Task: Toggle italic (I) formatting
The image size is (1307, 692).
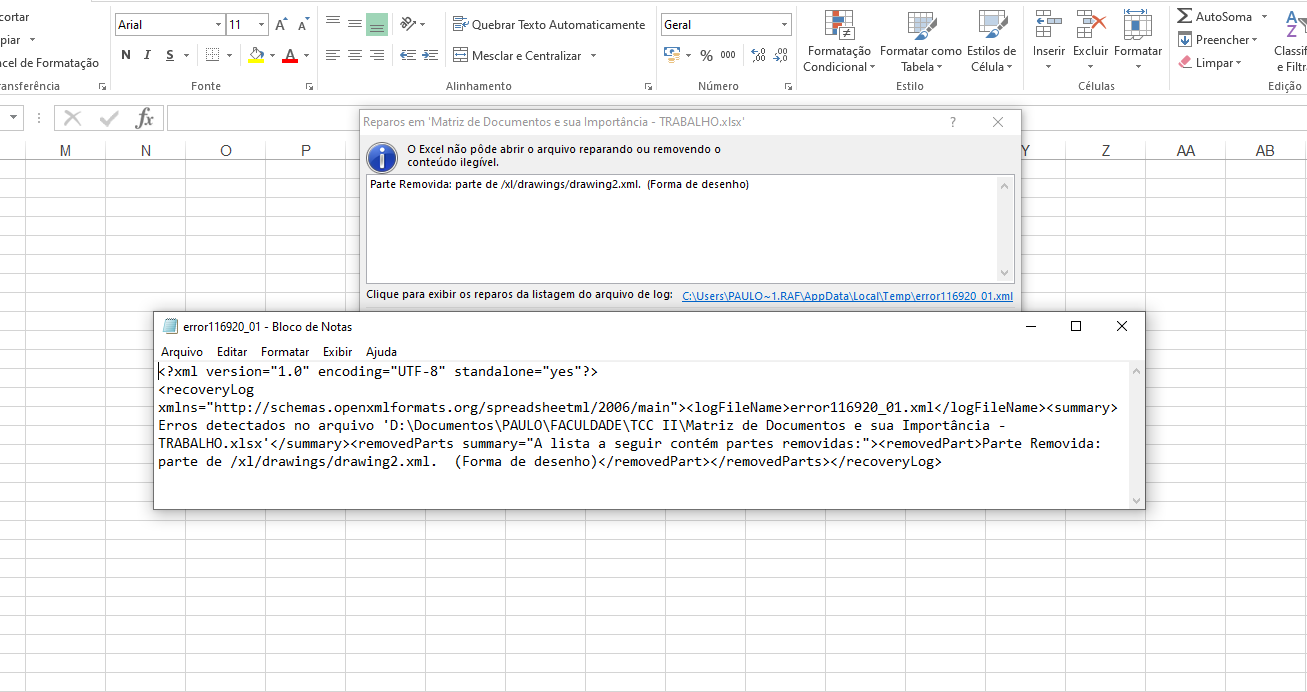Action: pyautogui.click(x=148, y=56)
